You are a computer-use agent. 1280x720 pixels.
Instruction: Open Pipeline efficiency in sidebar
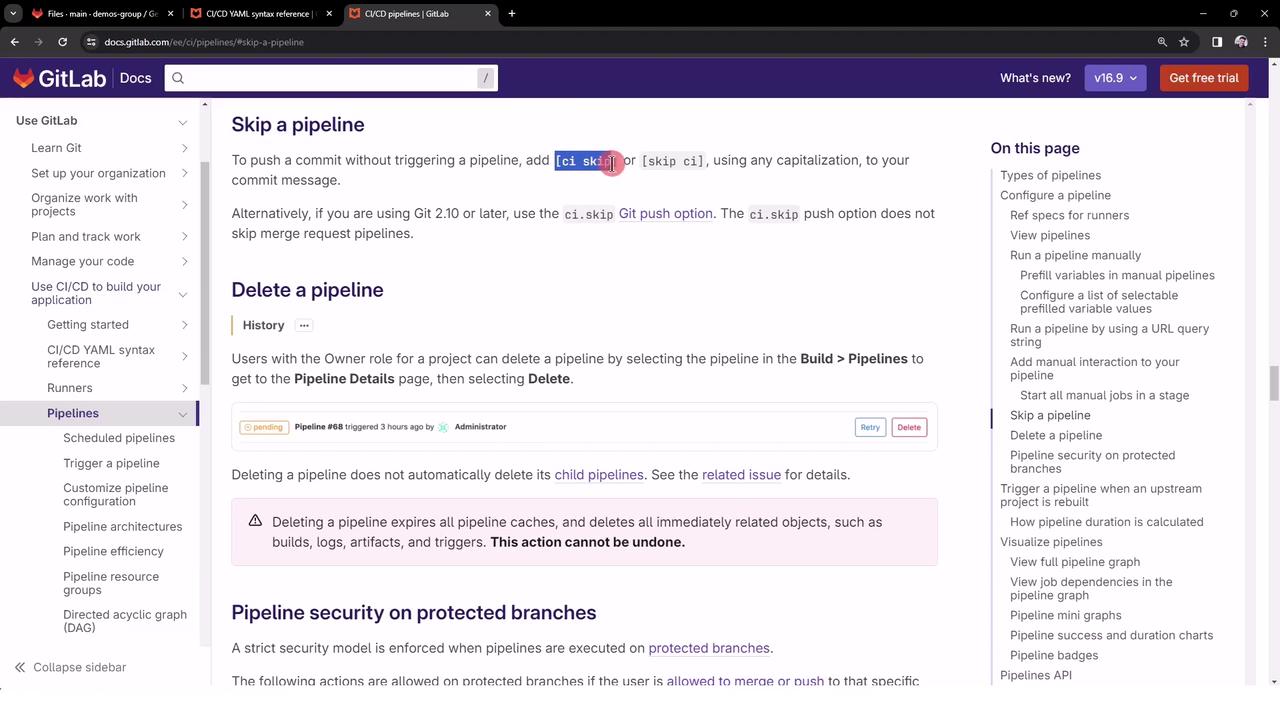click(x=113, y=552)
